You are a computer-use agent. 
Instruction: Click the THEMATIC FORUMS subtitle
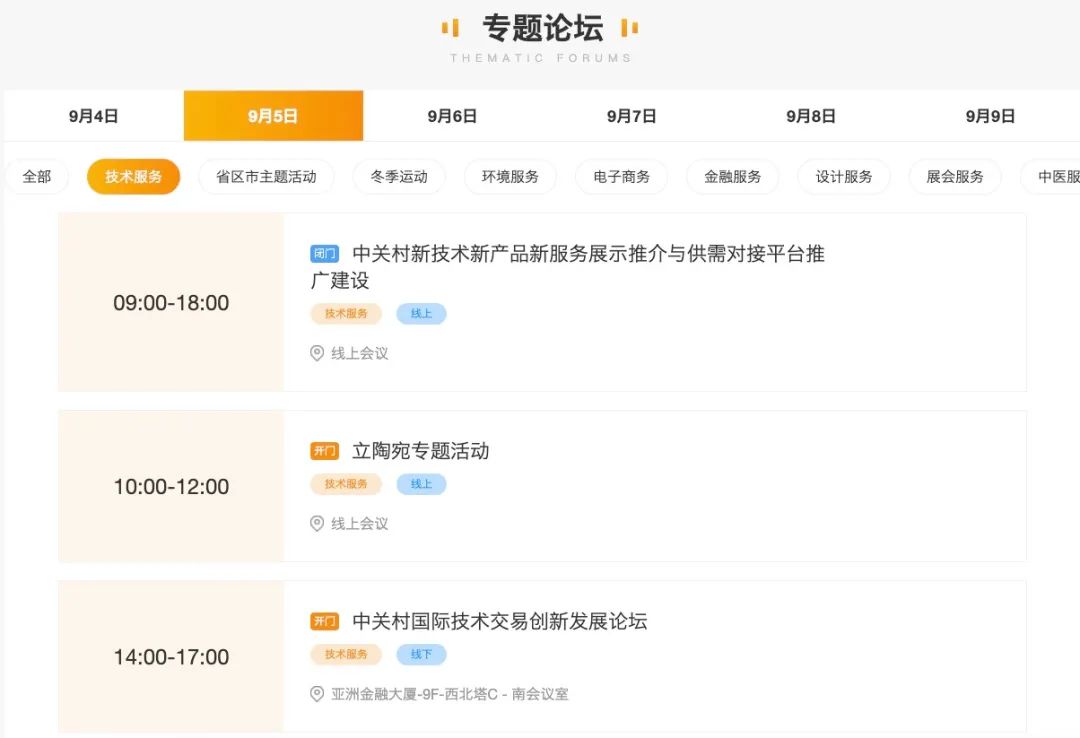pyautogui.click(x=541, y=58)
